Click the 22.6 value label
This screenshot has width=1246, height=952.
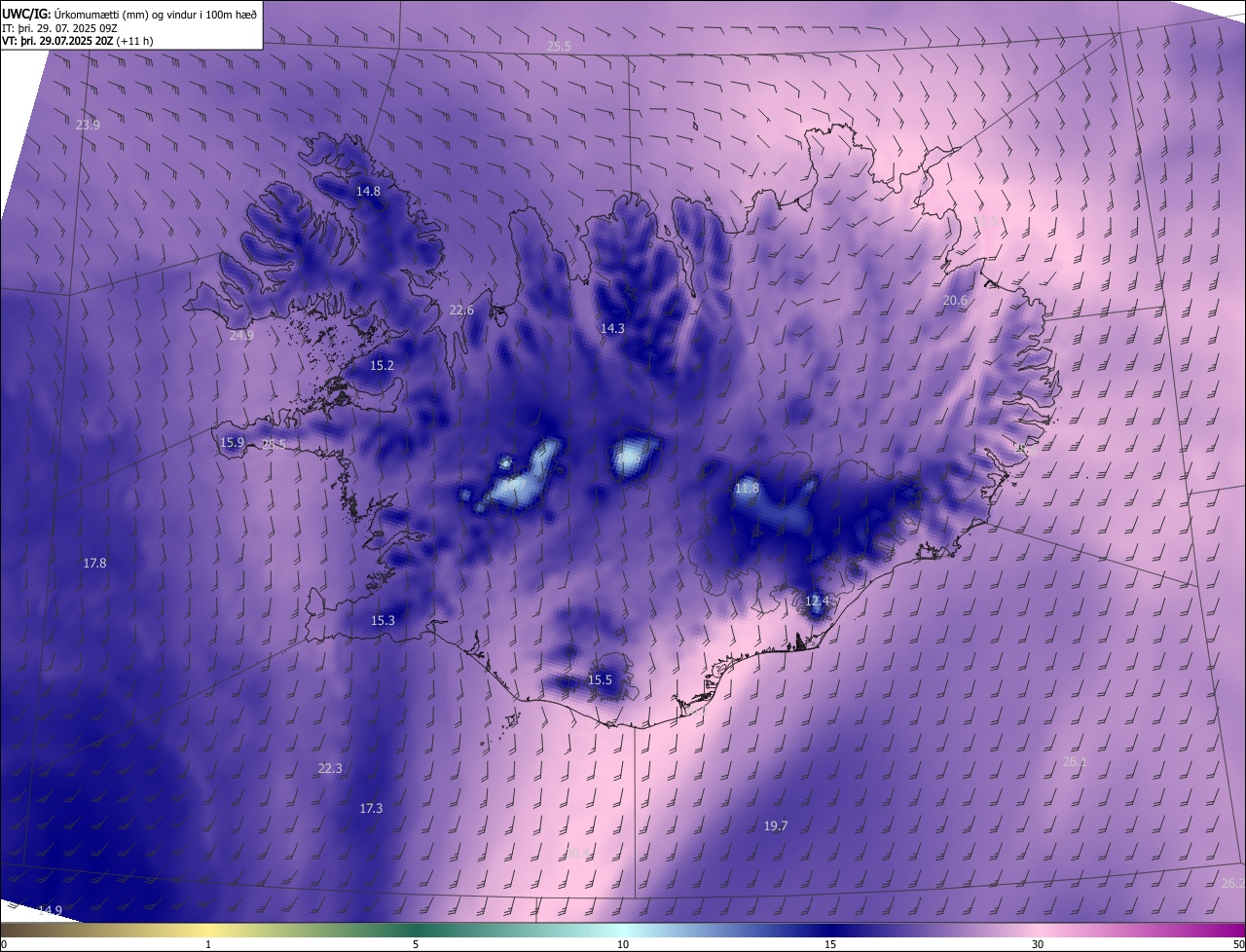click(x=461, y=311)
